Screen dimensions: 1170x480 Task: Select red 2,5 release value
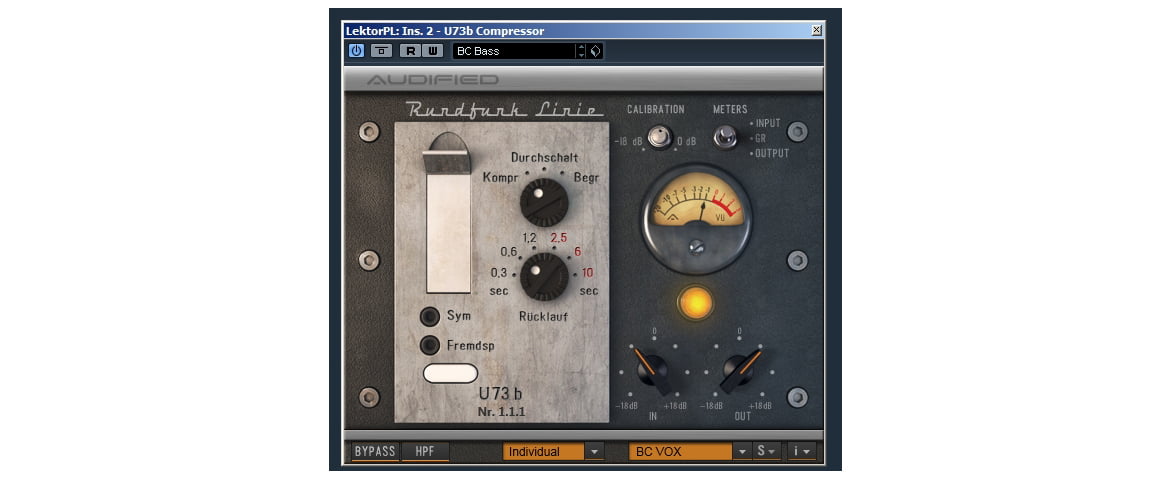(559, 238)
